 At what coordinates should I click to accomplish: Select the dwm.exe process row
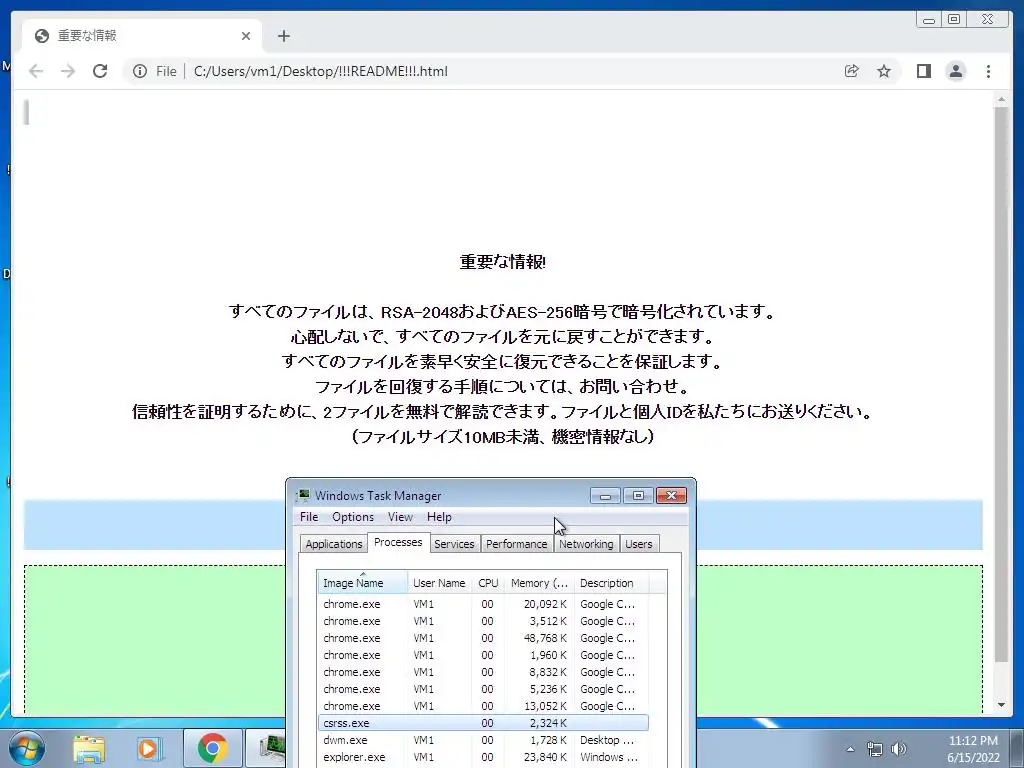pyautogui.click(x=483, y=740)
